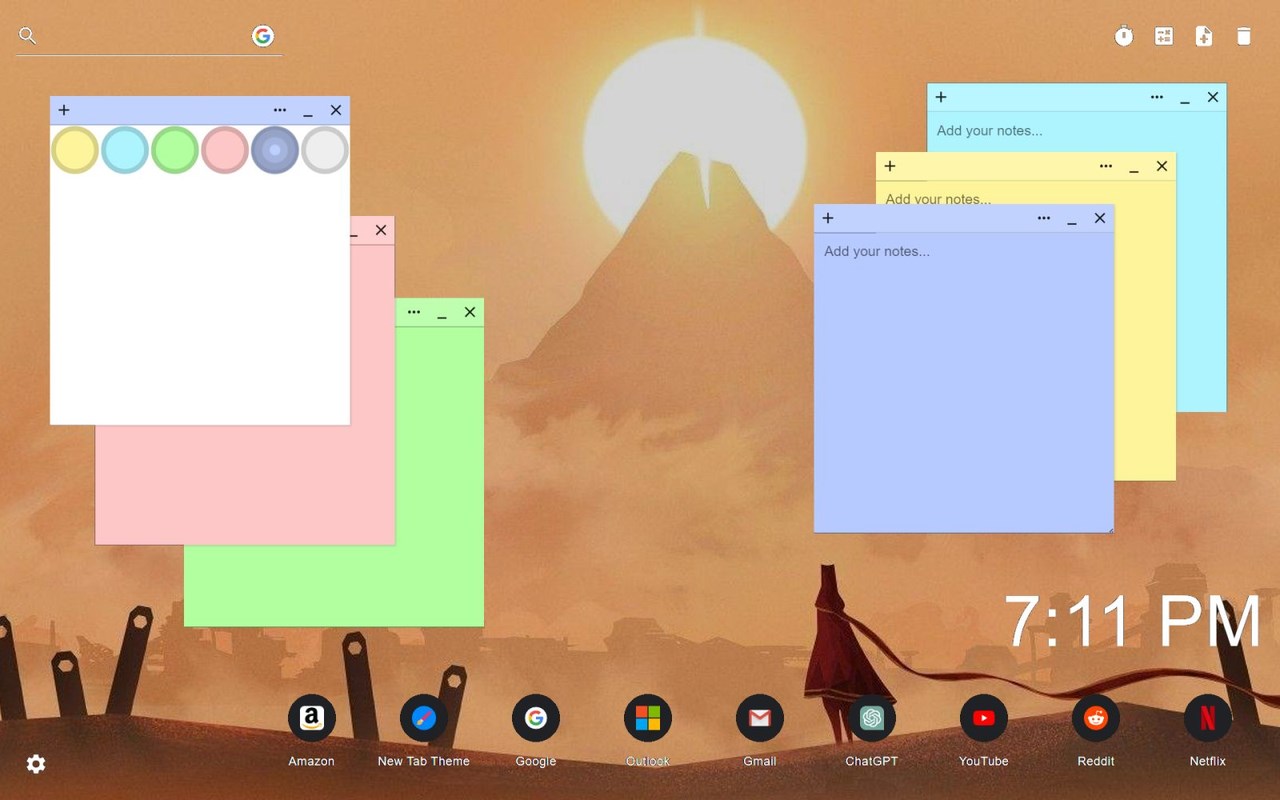Open the green note's three-dot menu
Screen dimensions: 1280x800
414,312
